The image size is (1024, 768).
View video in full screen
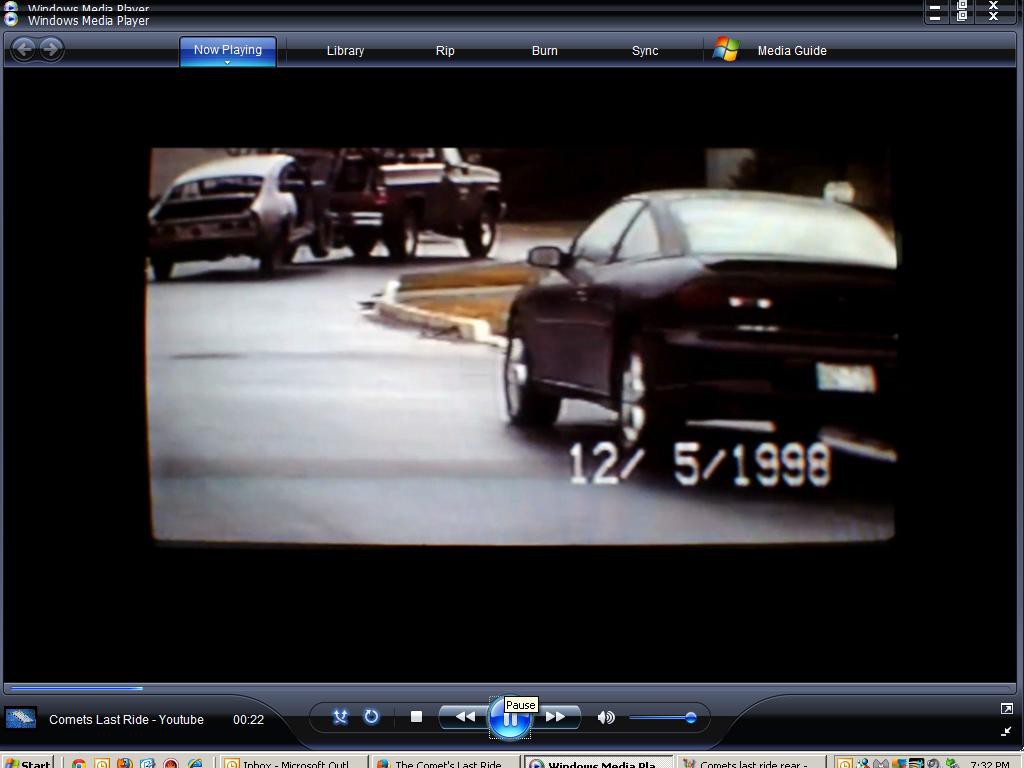coord(1006,709)
